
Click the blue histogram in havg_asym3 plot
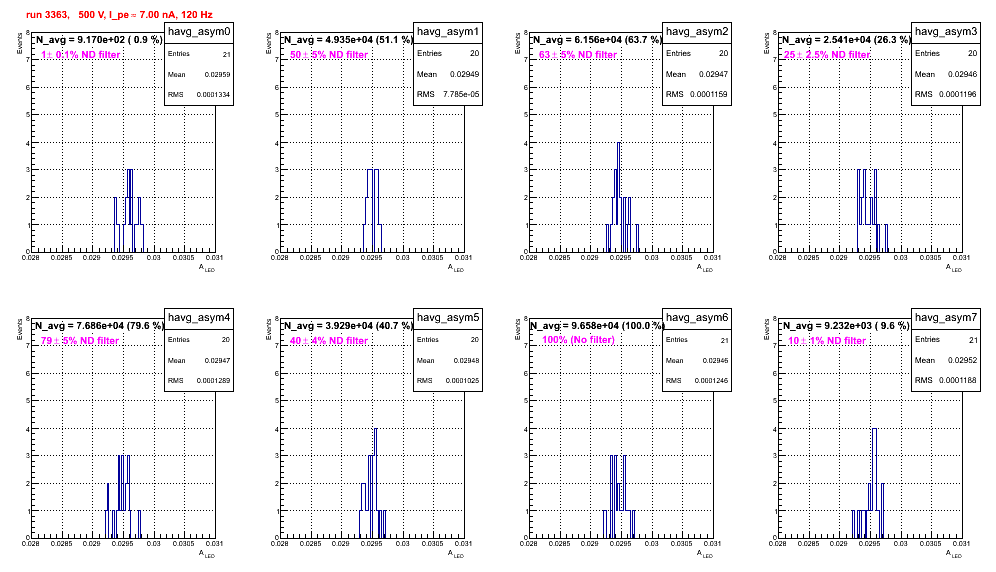[872, 213]
